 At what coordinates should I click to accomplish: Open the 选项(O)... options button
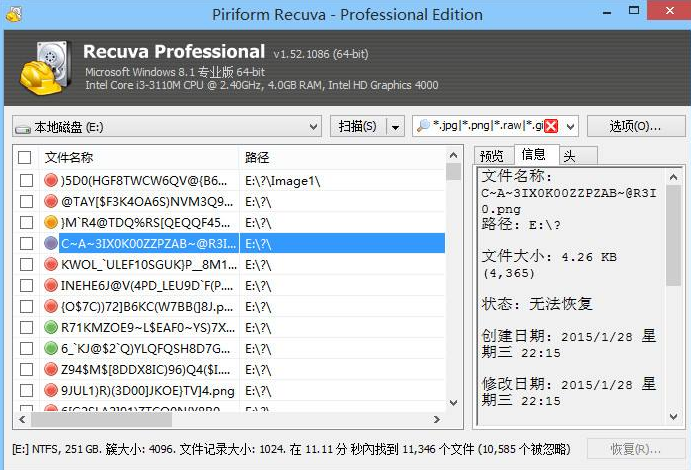coord(635,127)
